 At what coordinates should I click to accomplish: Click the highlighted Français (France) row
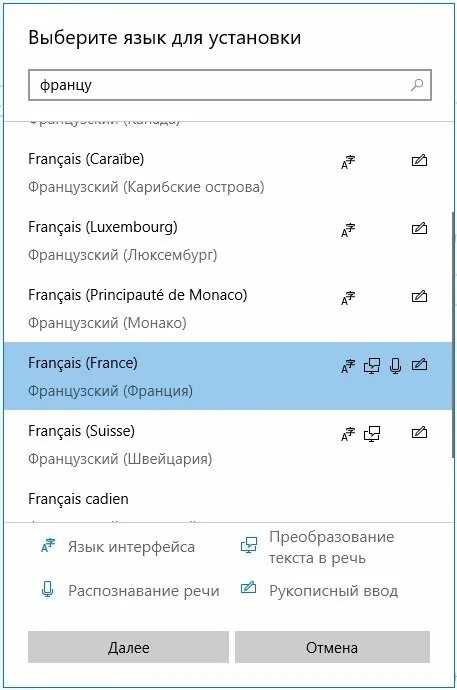point(228,376)
